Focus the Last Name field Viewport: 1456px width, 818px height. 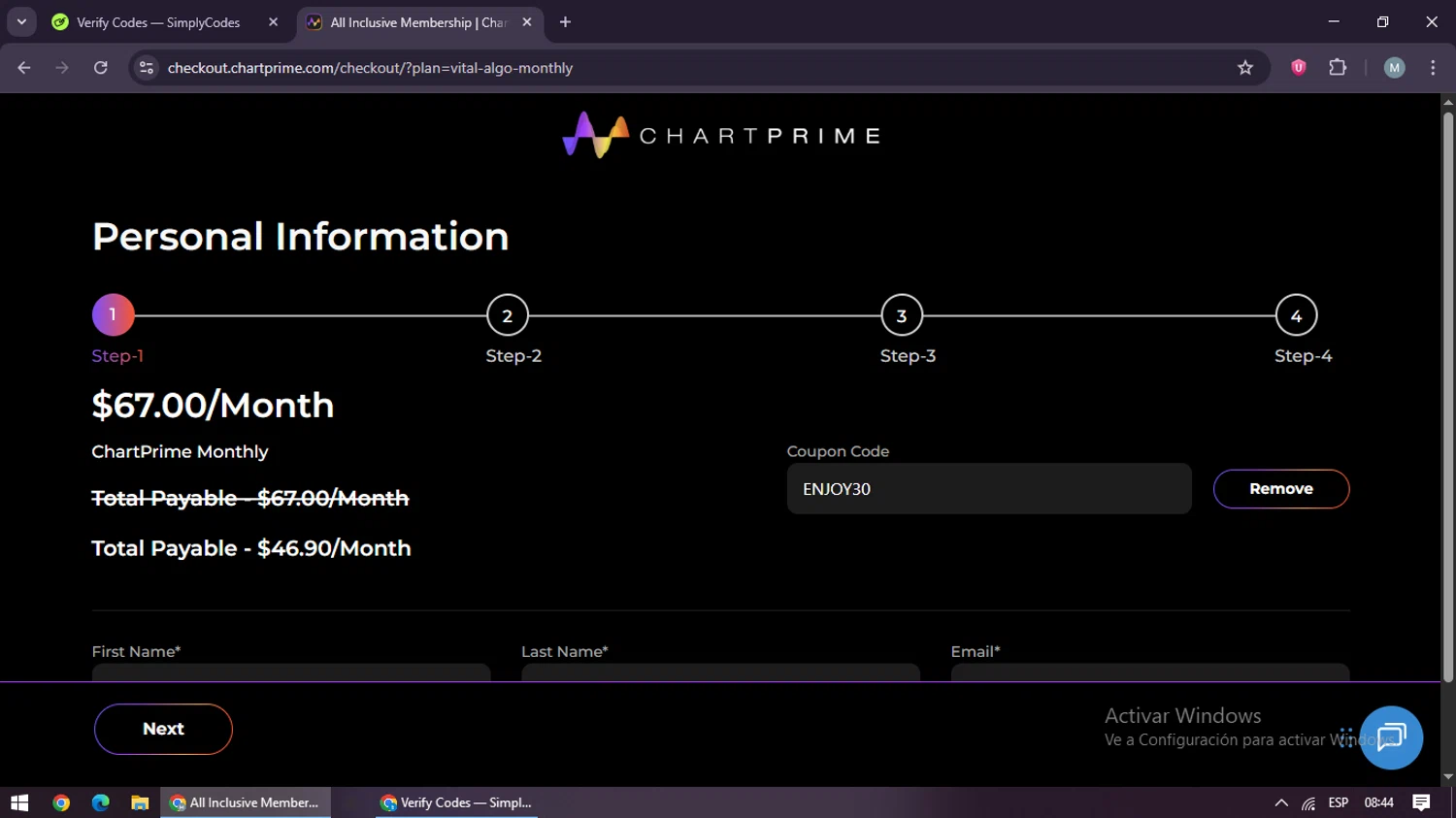pyautogui.click(x=720, y=672)
